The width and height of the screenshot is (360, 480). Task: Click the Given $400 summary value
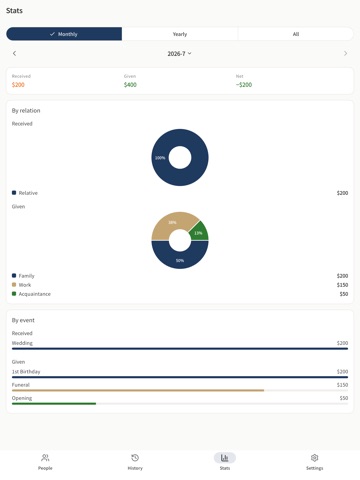(x=130, y=85)
